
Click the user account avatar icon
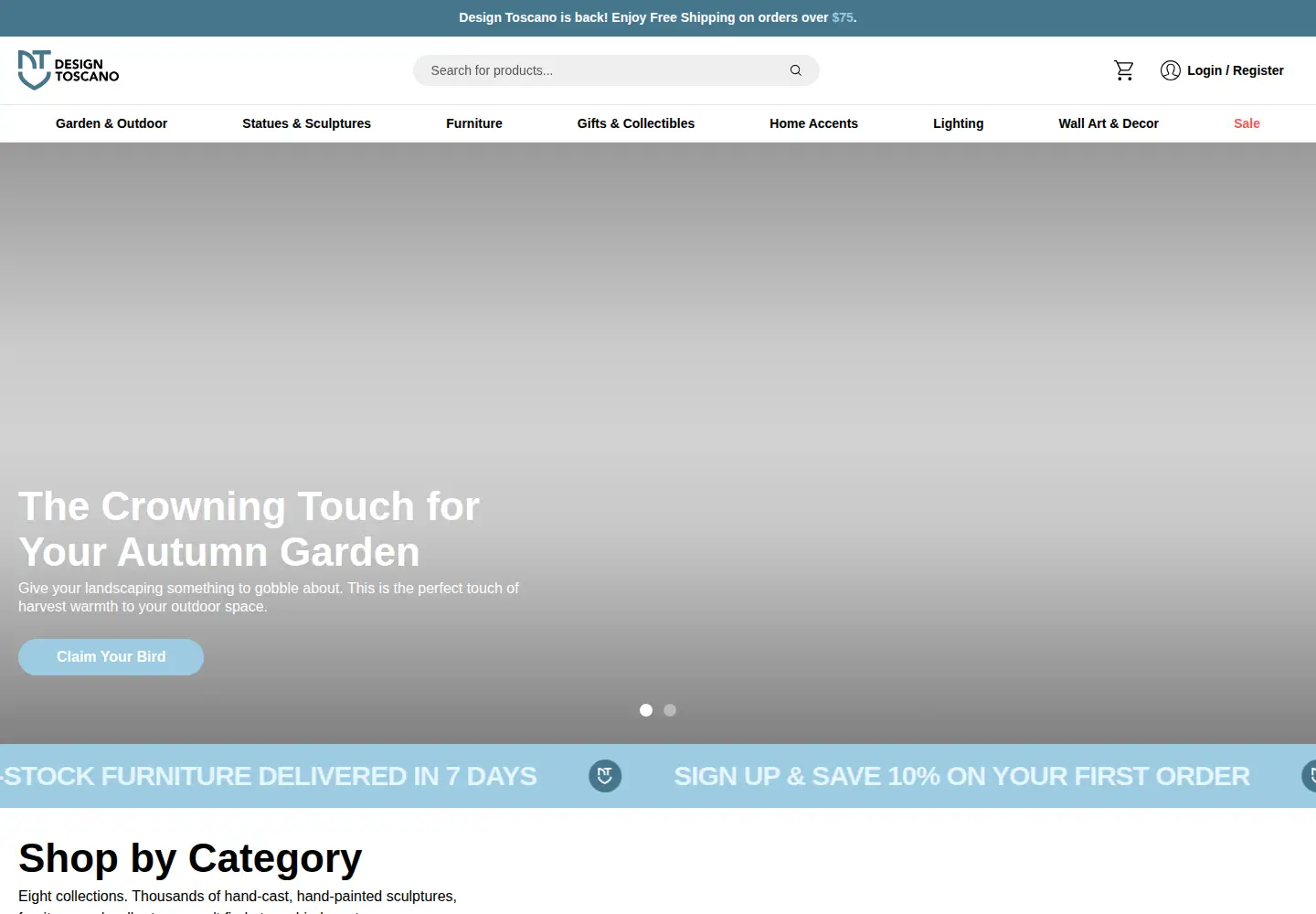coord(1171,70)
